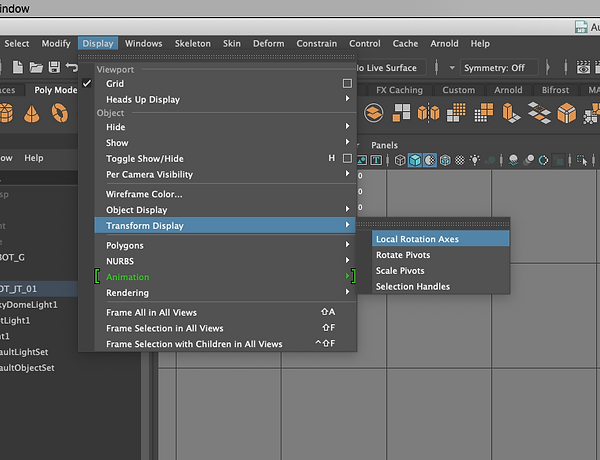Toggle Use All Lights bulb button
The width and height of the screenshot is (600, 460).
(x=474, y=160)
